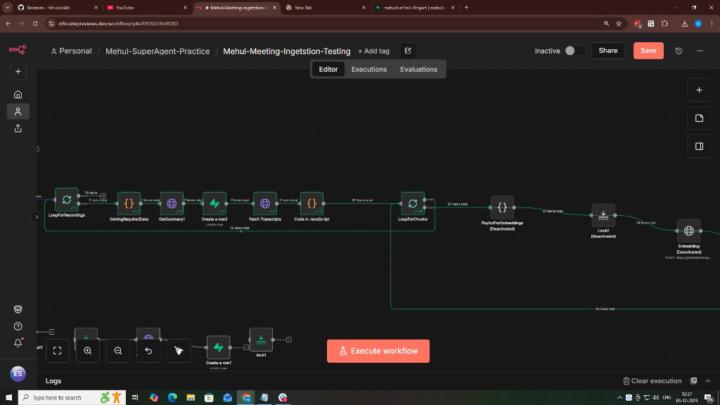Switch to the Evaluations tab

pos(418,69)
